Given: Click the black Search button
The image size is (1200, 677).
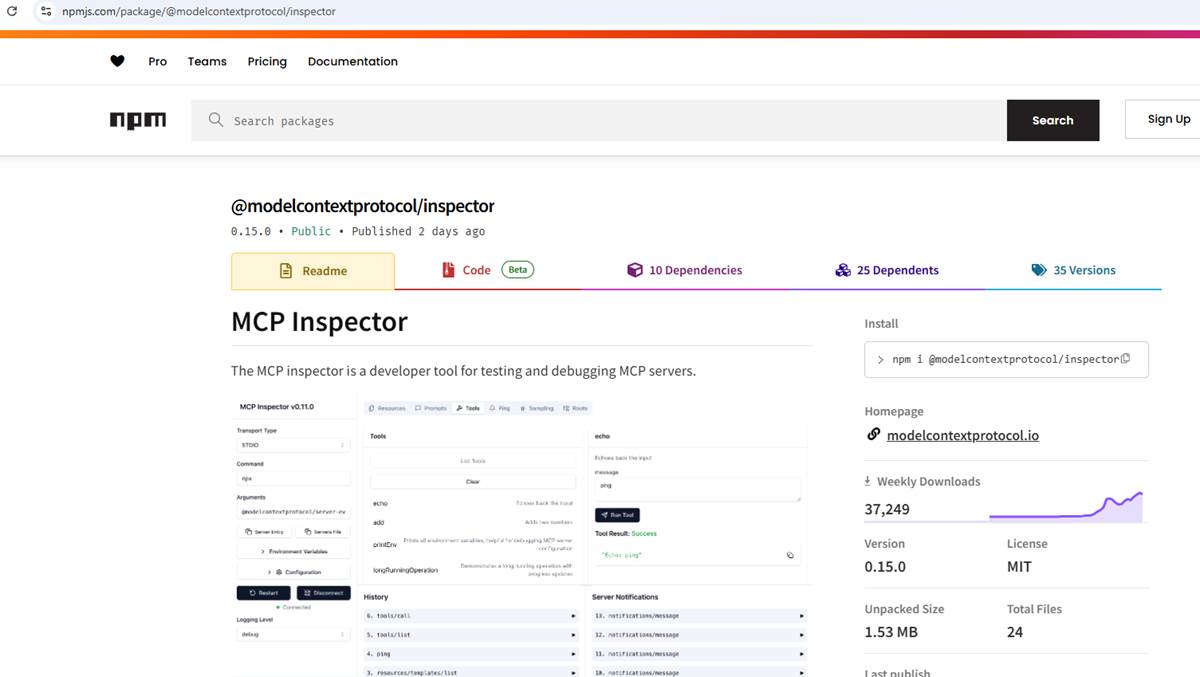Looking at the screenshot, I should (x=1053, y=120).
